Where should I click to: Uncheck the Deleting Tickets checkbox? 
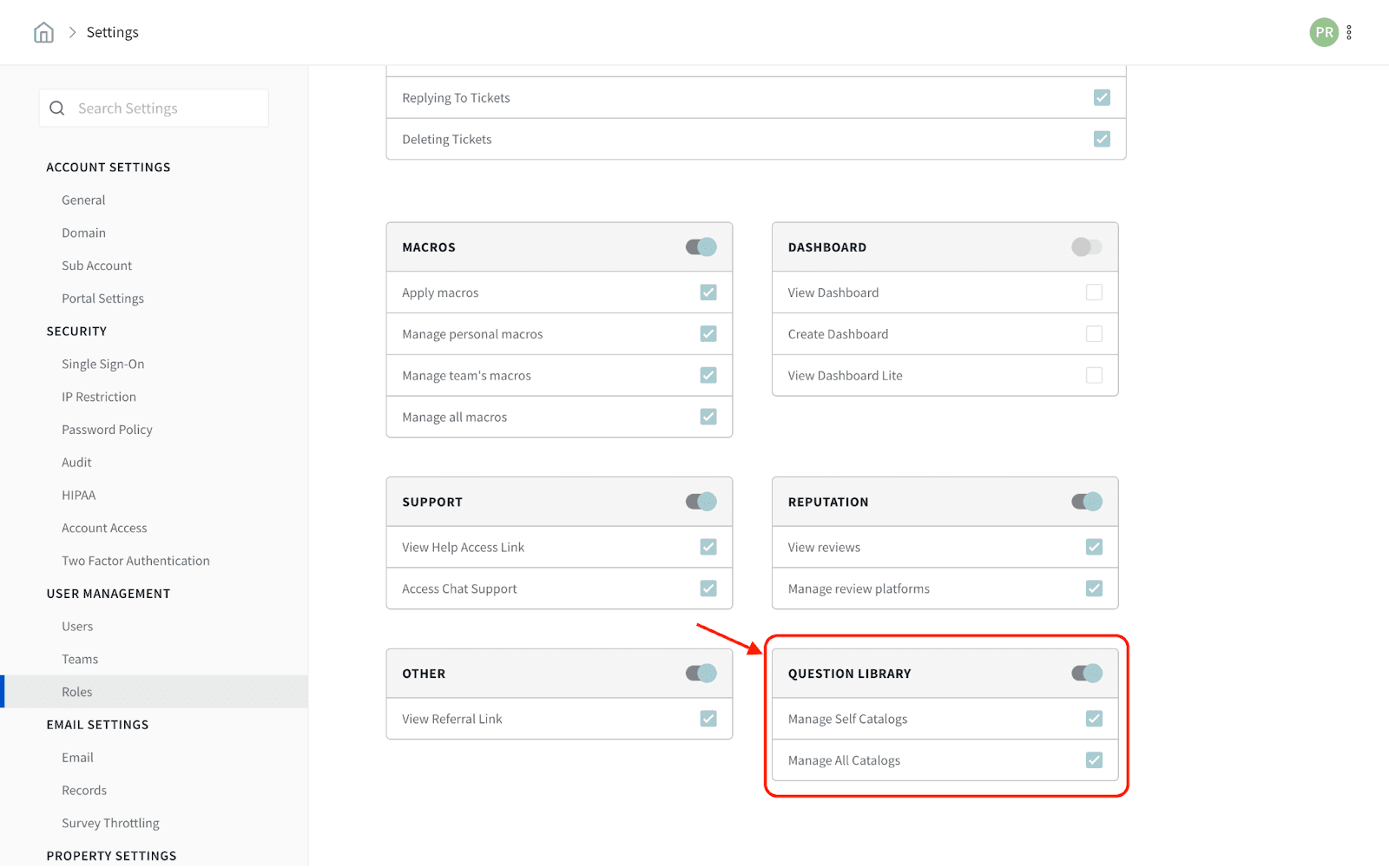pyautogui.click(x=1102, y=139)
